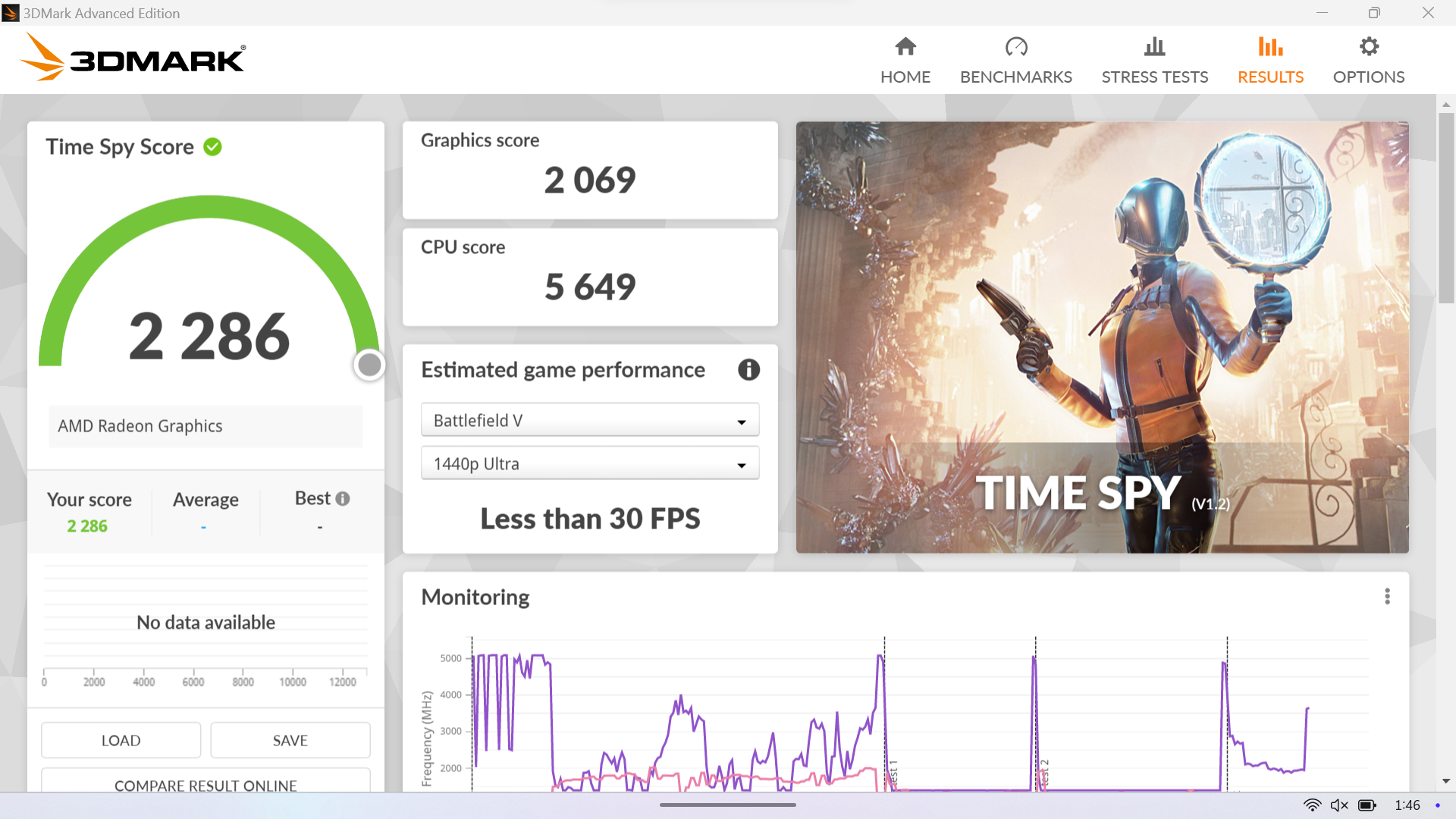Viewport: 1456px width, 819px height.
Task: Click the AMD Radeon Graphics label
Action: coord(140,426)
